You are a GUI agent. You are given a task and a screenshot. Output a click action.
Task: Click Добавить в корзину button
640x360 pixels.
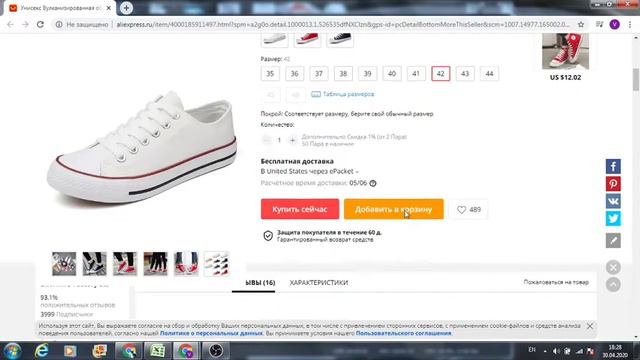click(x=393, y=209)
